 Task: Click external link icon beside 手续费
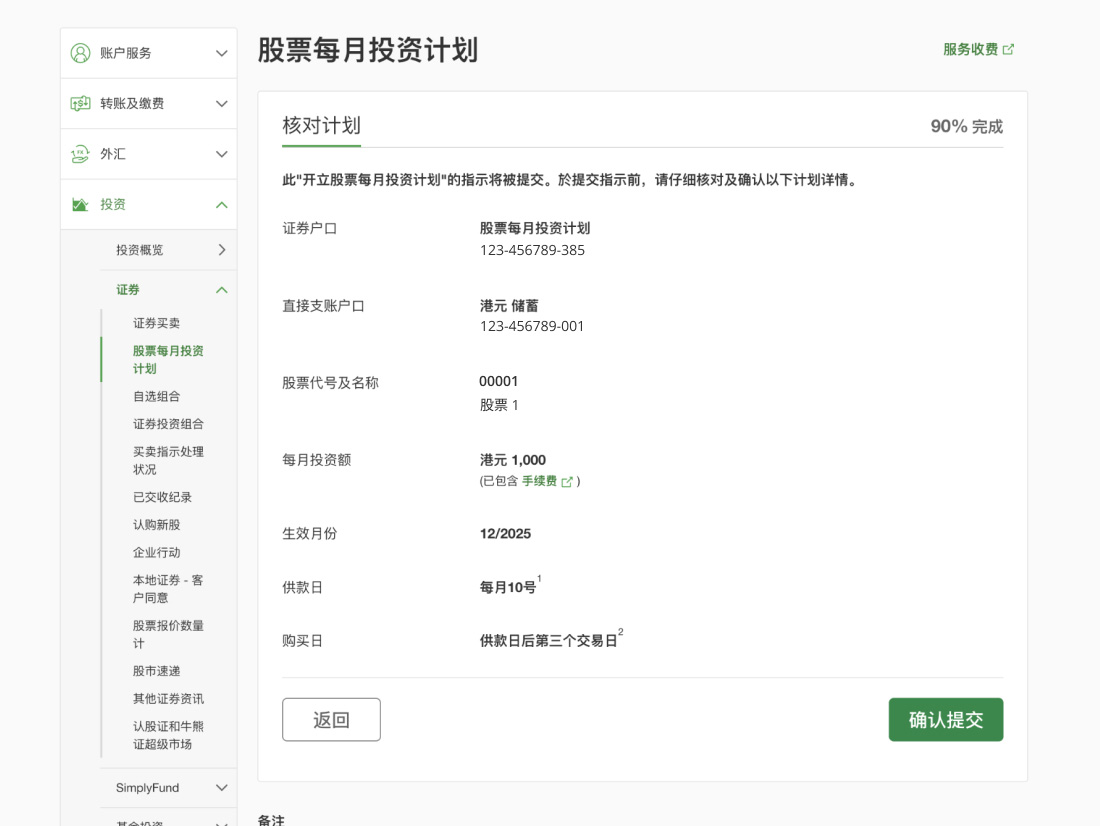click(x=567, y=482)
